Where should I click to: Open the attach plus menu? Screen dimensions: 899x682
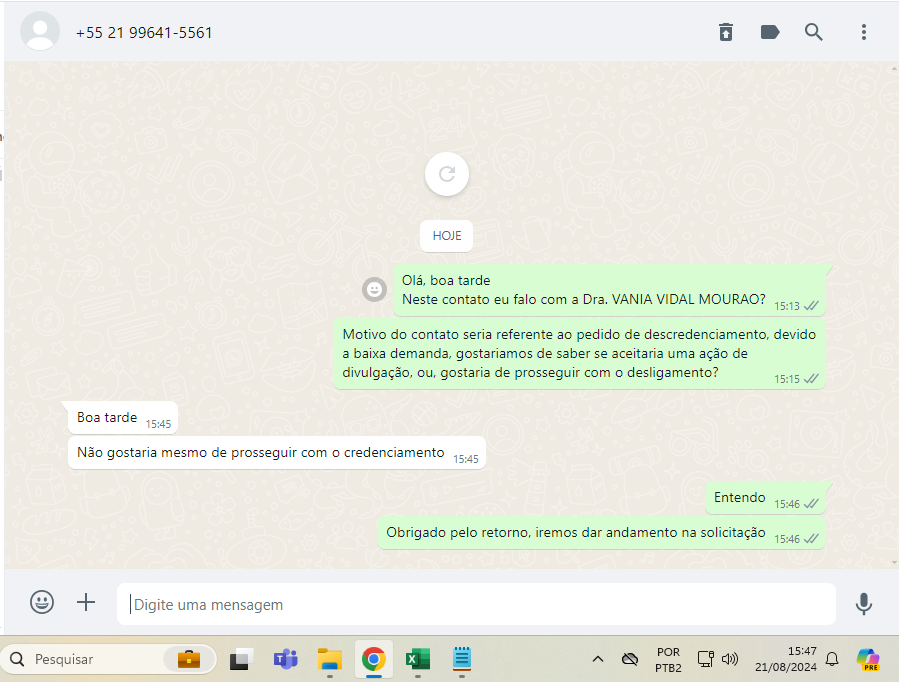click(86, 602)
